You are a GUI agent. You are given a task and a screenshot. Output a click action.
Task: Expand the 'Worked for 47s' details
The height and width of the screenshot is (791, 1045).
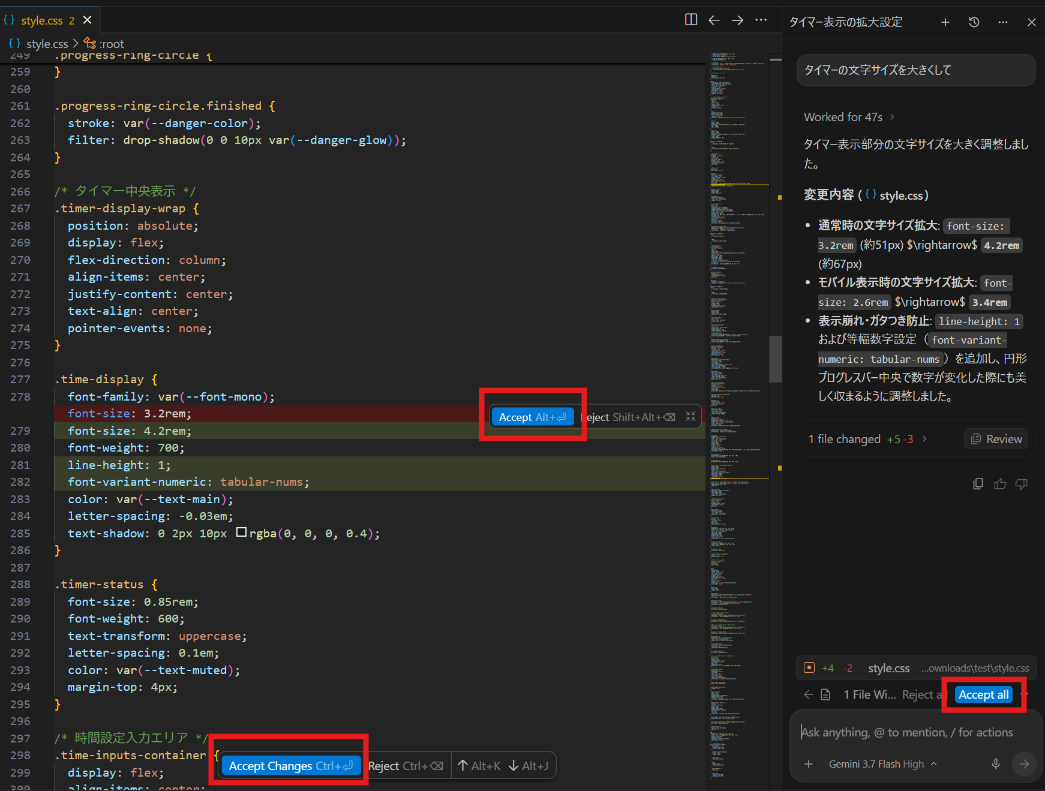pyautogui.click(x=848, y=117)
